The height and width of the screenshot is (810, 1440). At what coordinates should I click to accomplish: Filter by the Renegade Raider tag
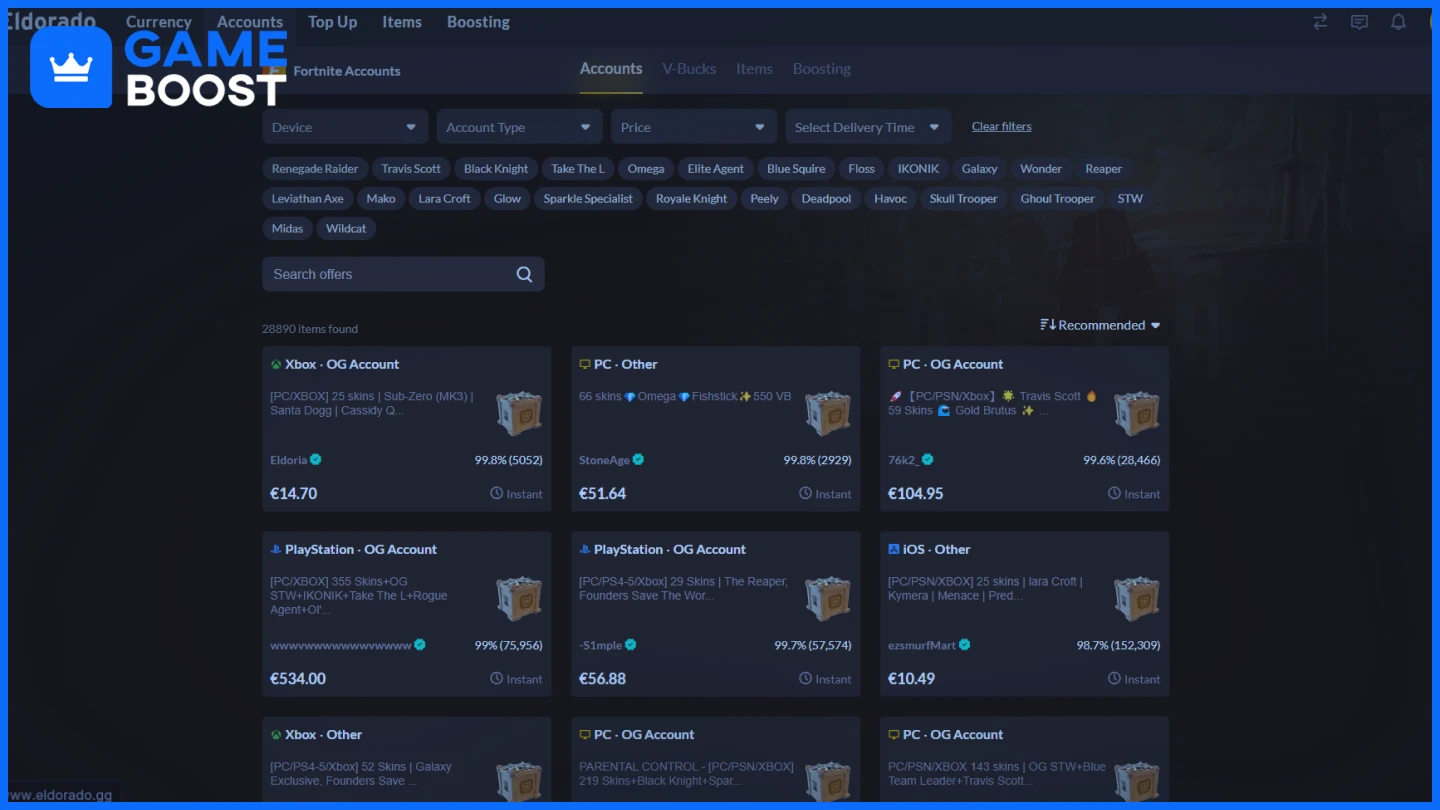315,169
